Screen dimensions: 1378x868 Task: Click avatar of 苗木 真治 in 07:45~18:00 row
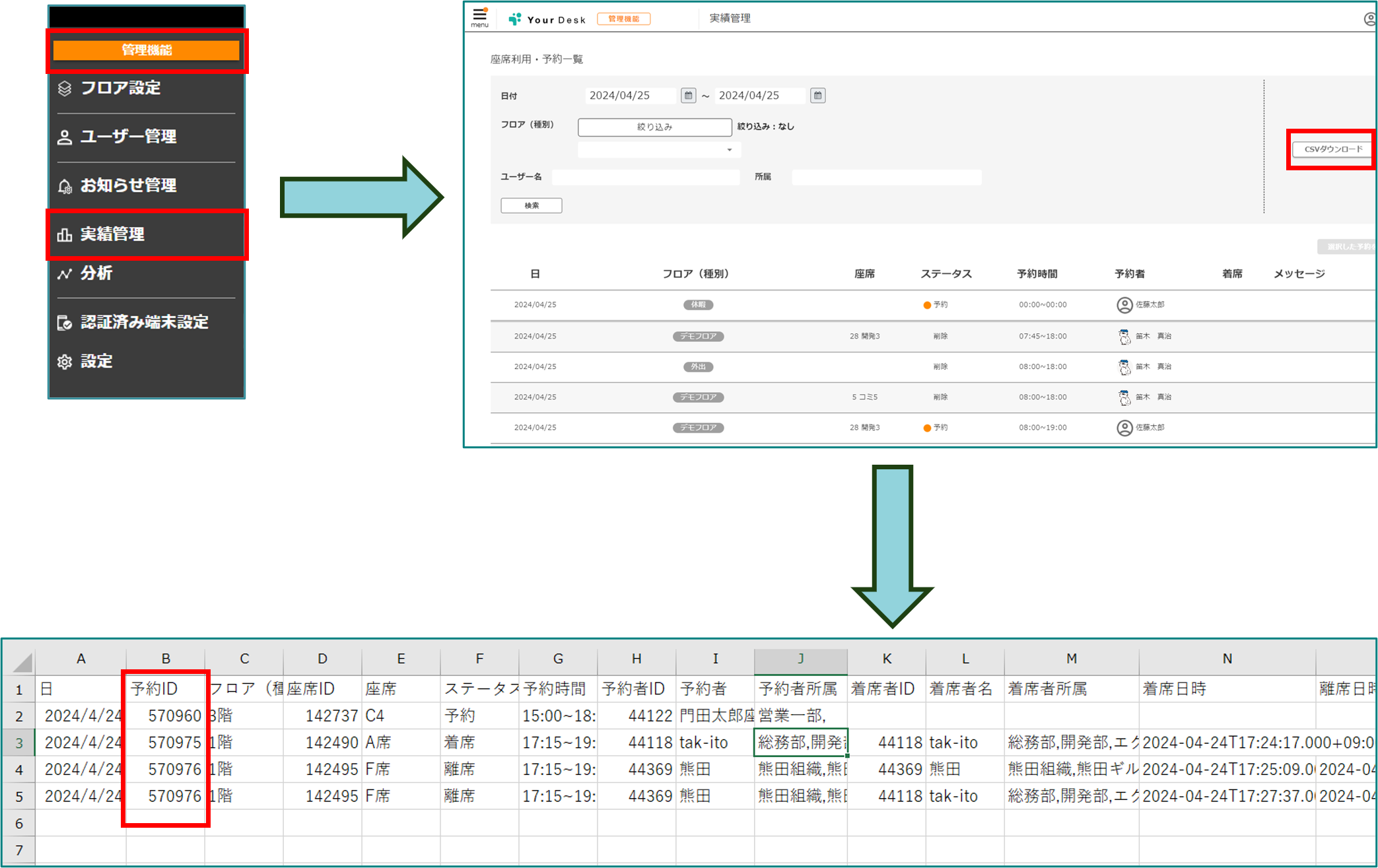[1124, 337]
